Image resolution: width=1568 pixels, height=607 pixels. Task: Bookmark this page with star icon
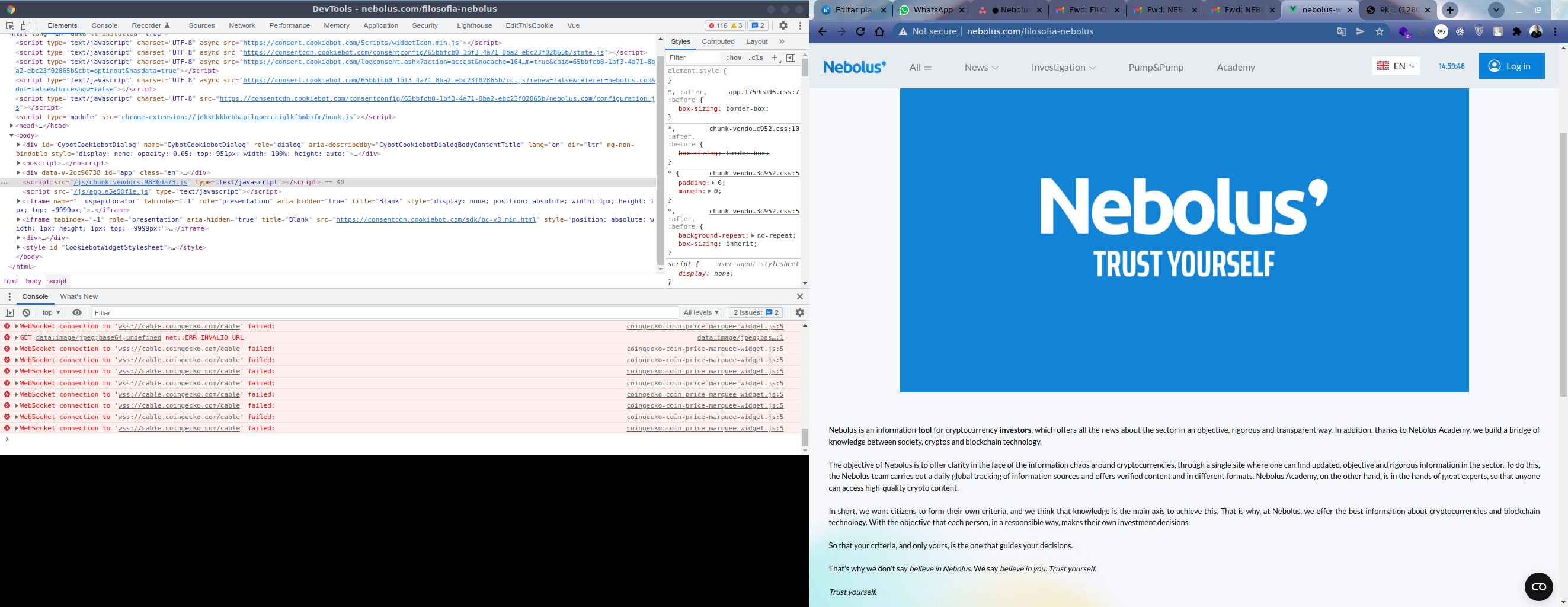[1380, 31]
